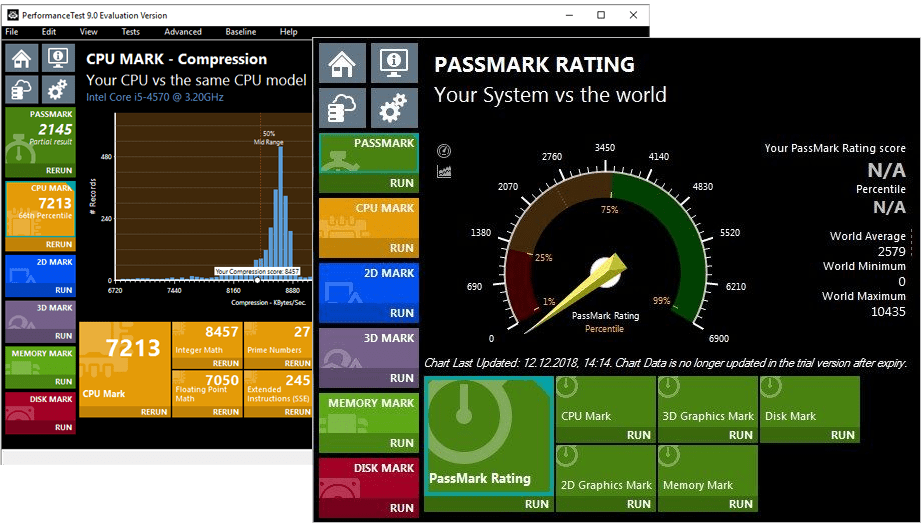Click Intel Core i5-4570 @ 3.20GHz link
The image size is (921, 523).
pos(155,97)
